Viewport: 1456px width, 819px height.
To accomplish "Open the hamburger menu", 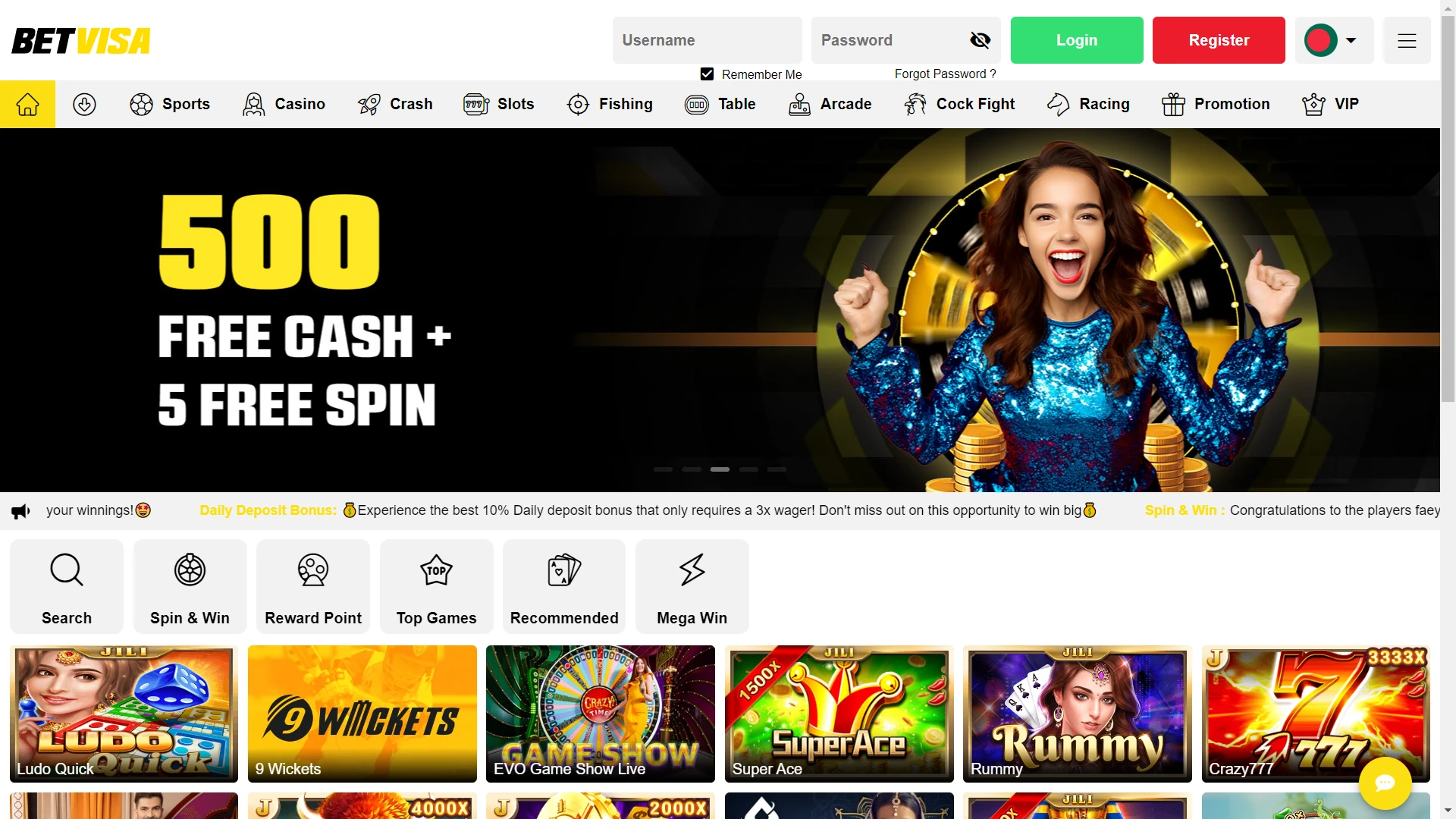I will pyautogui.click(x=1407, y=40).
